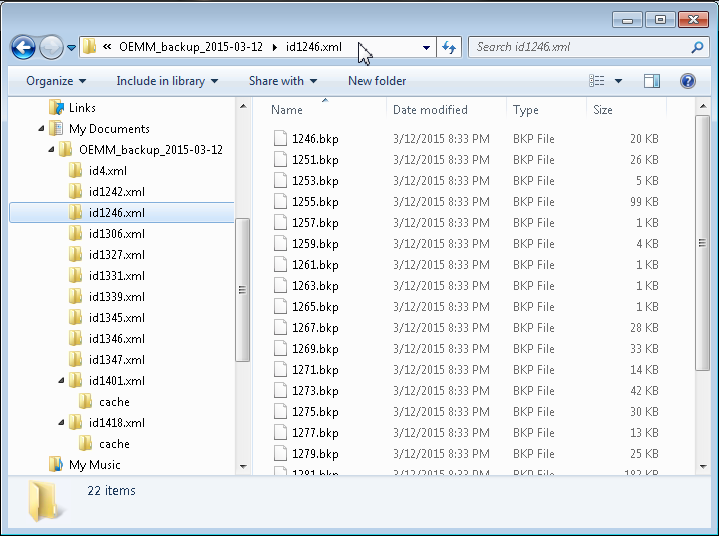This screenshot has height=536, width=719.
Task: Select the file named 1267.bkp
Action: click(315, 328)
